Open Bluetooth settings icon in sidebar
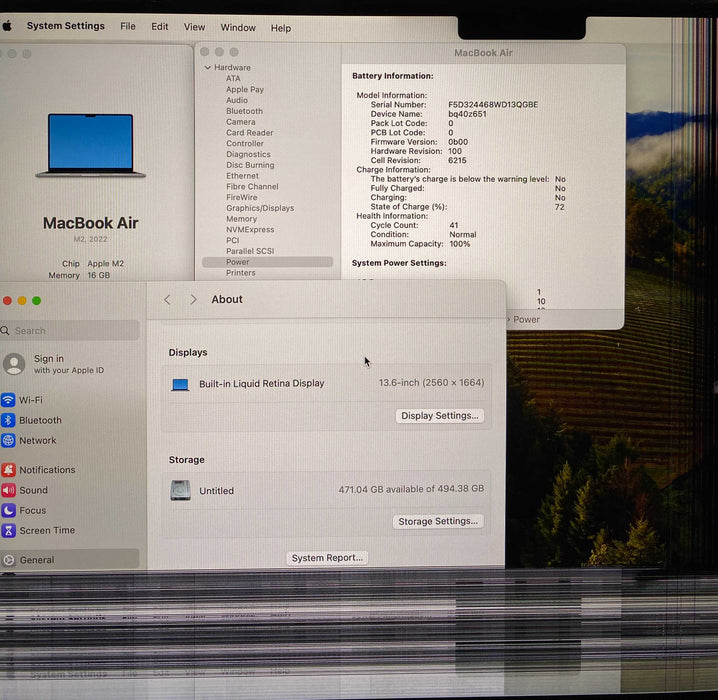This screenshot has width=718, height=700. point(8,420)
